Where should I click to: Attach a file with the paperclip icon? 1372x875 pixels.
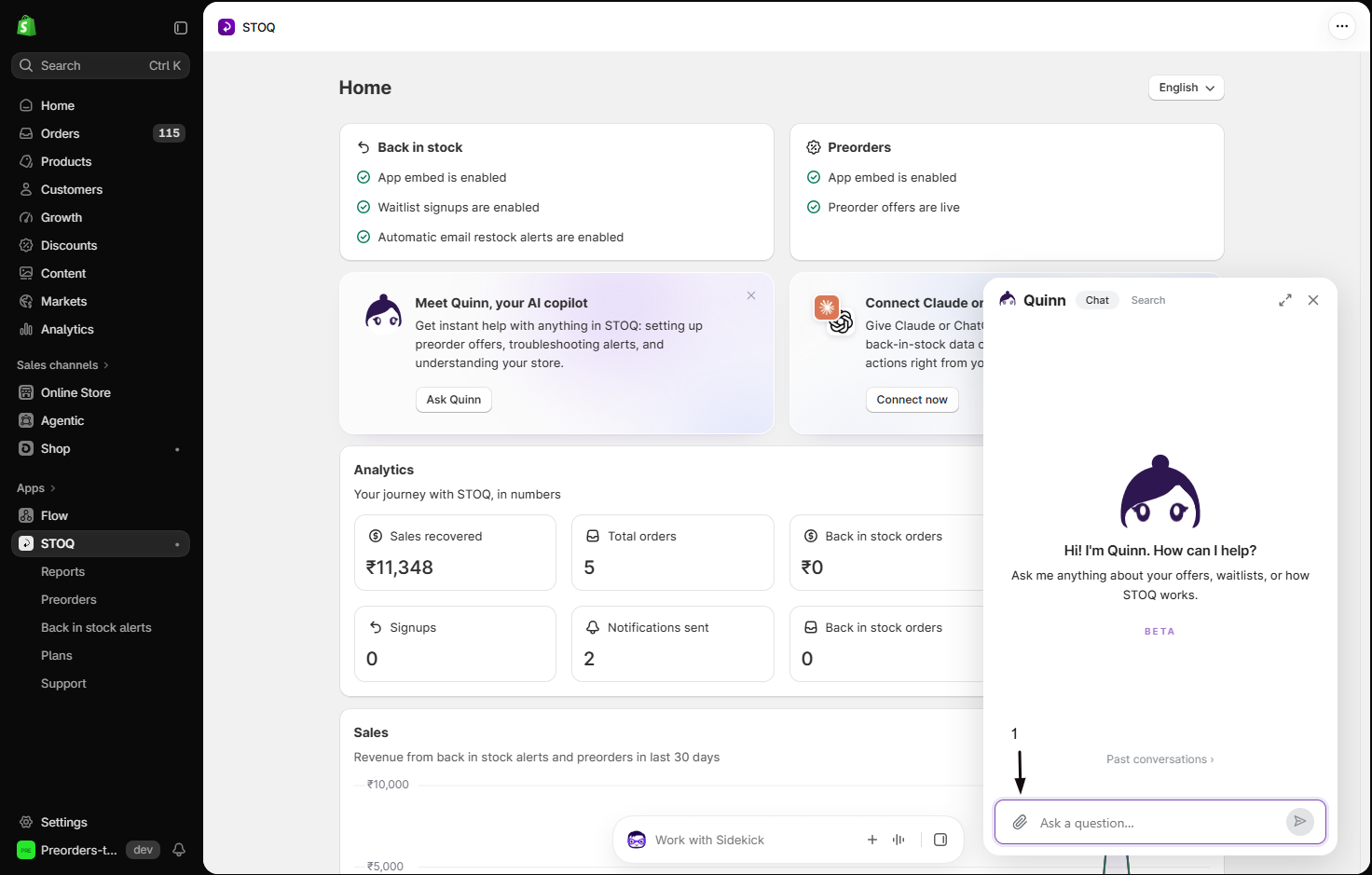point(1020,823)
